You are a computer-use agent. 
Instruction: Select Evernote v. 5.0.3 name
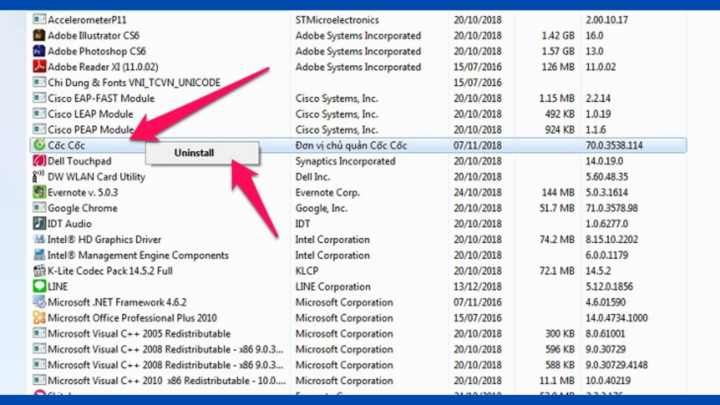83,192
